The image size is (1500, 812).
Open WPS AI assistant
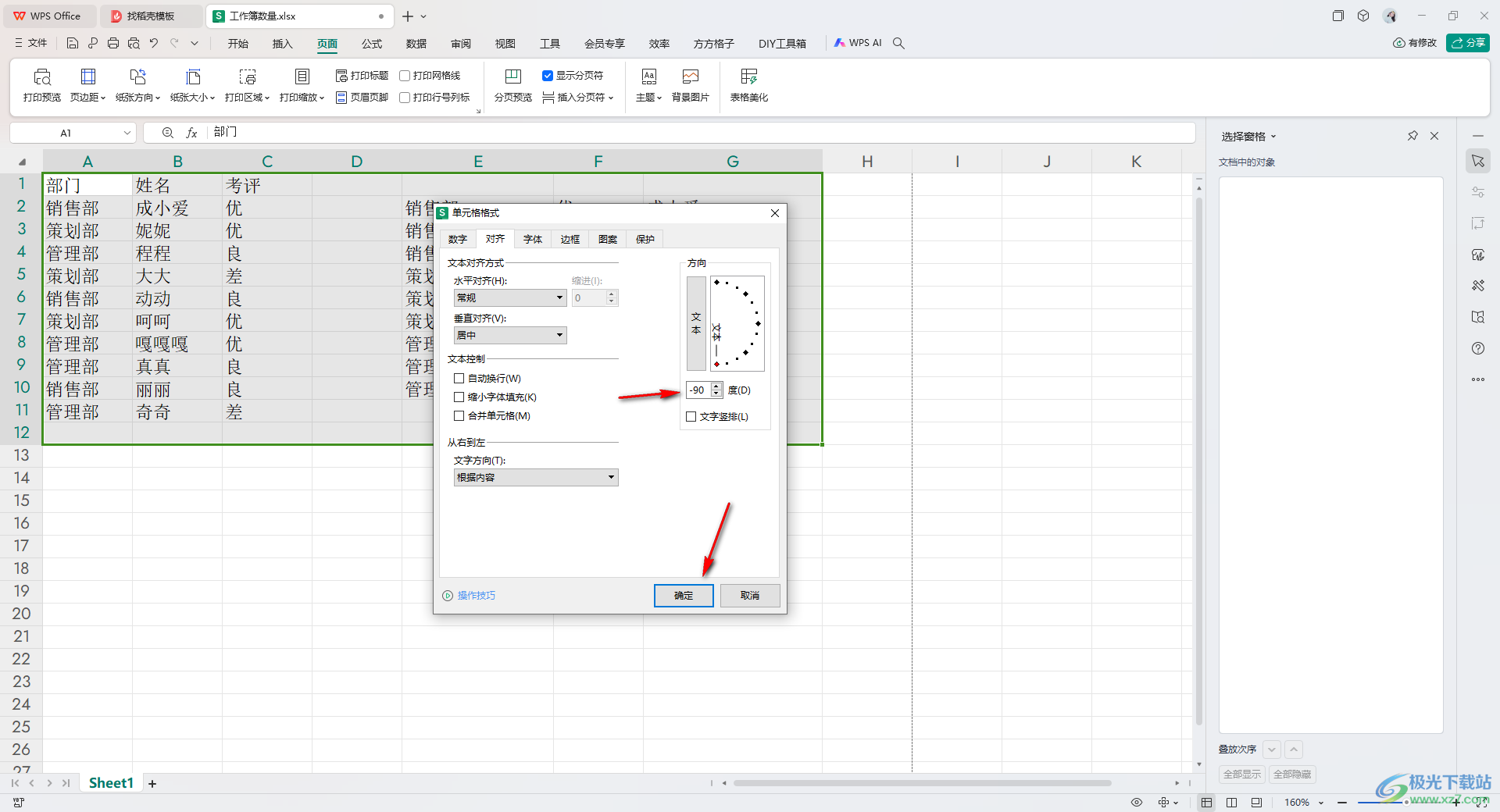point(858,44)
